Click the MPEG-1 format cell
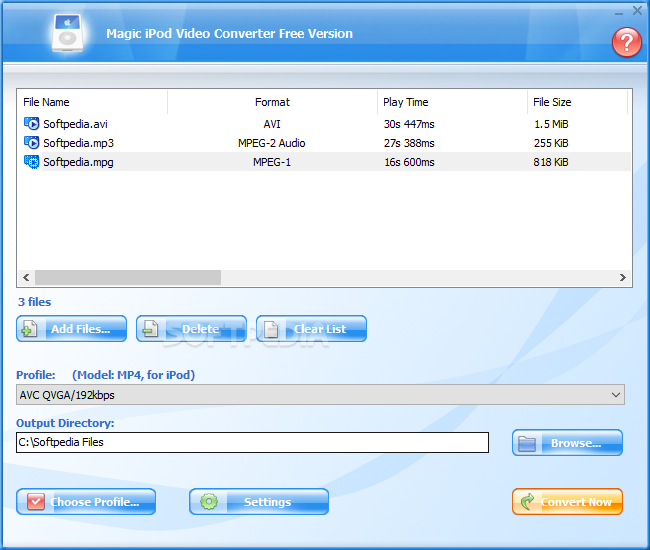Image resolution: width=650 pixels, height=550 pixels. (272, 162)
